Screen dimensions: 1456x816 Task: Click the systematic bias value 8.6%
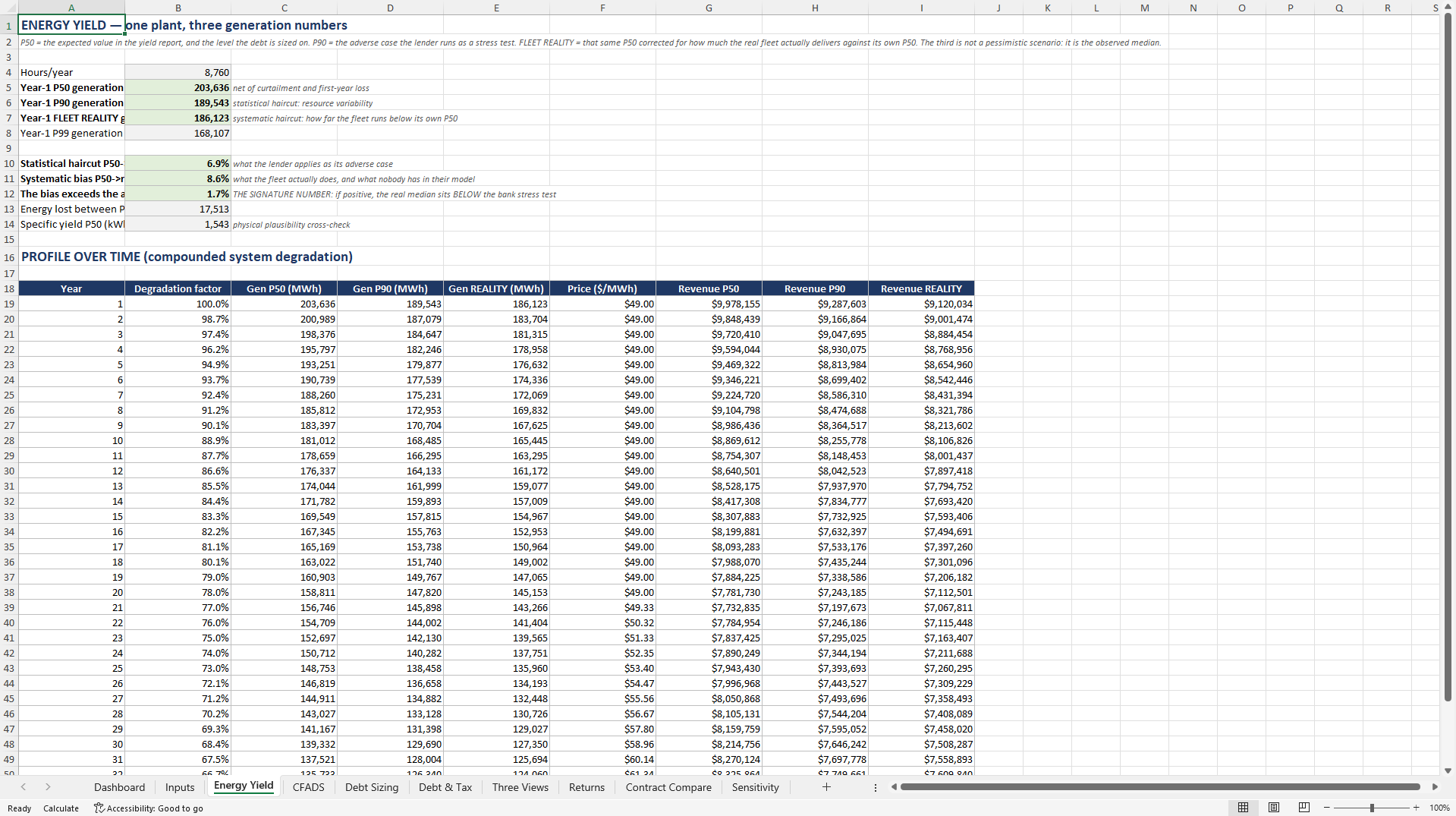click(178, 178)
